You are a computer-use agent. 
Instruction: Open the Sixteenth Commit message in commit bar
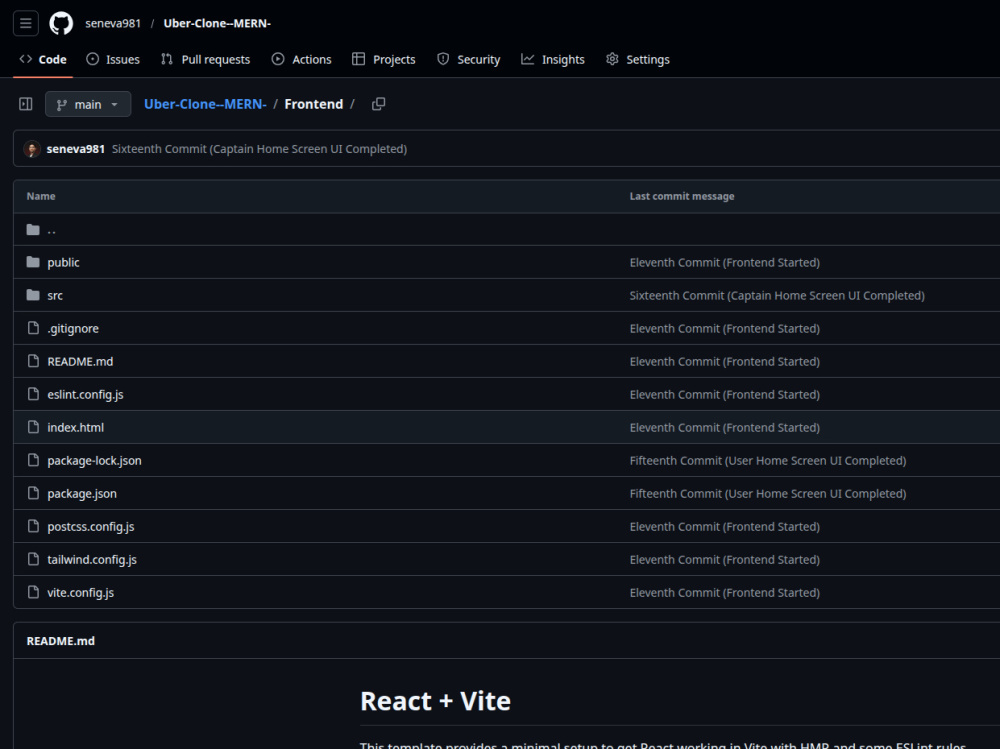click(x=259, y=149)
